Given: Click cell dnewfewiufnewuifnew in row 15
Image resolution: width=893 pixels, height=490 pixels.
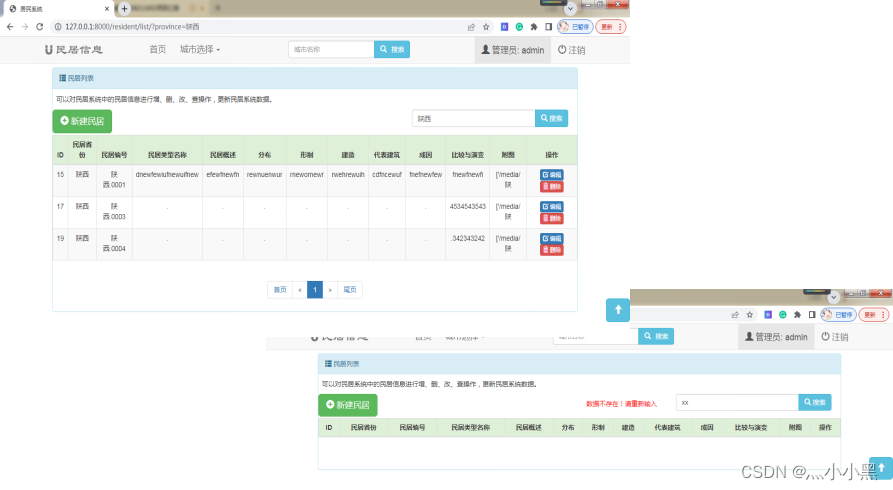Looking at the screenshot, I should (167, 175).
